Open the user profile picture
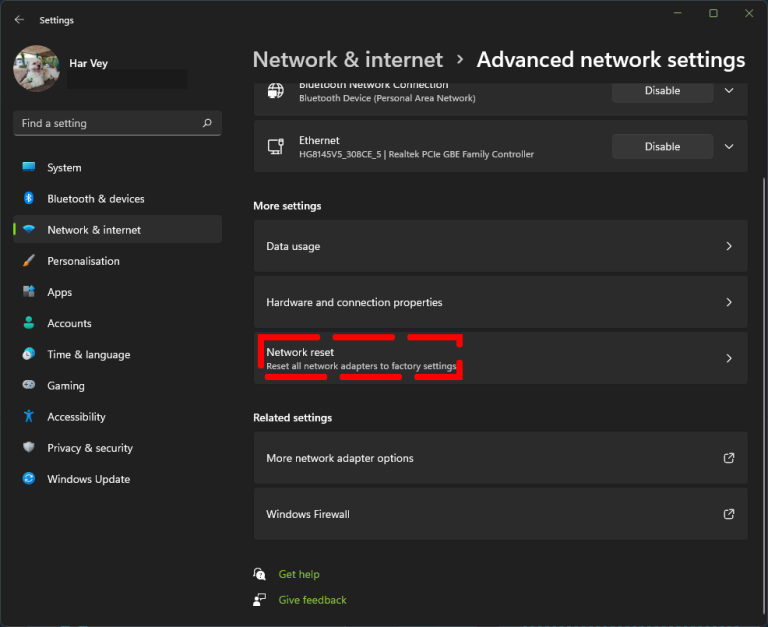768x627 pixels. pos(36,69)
